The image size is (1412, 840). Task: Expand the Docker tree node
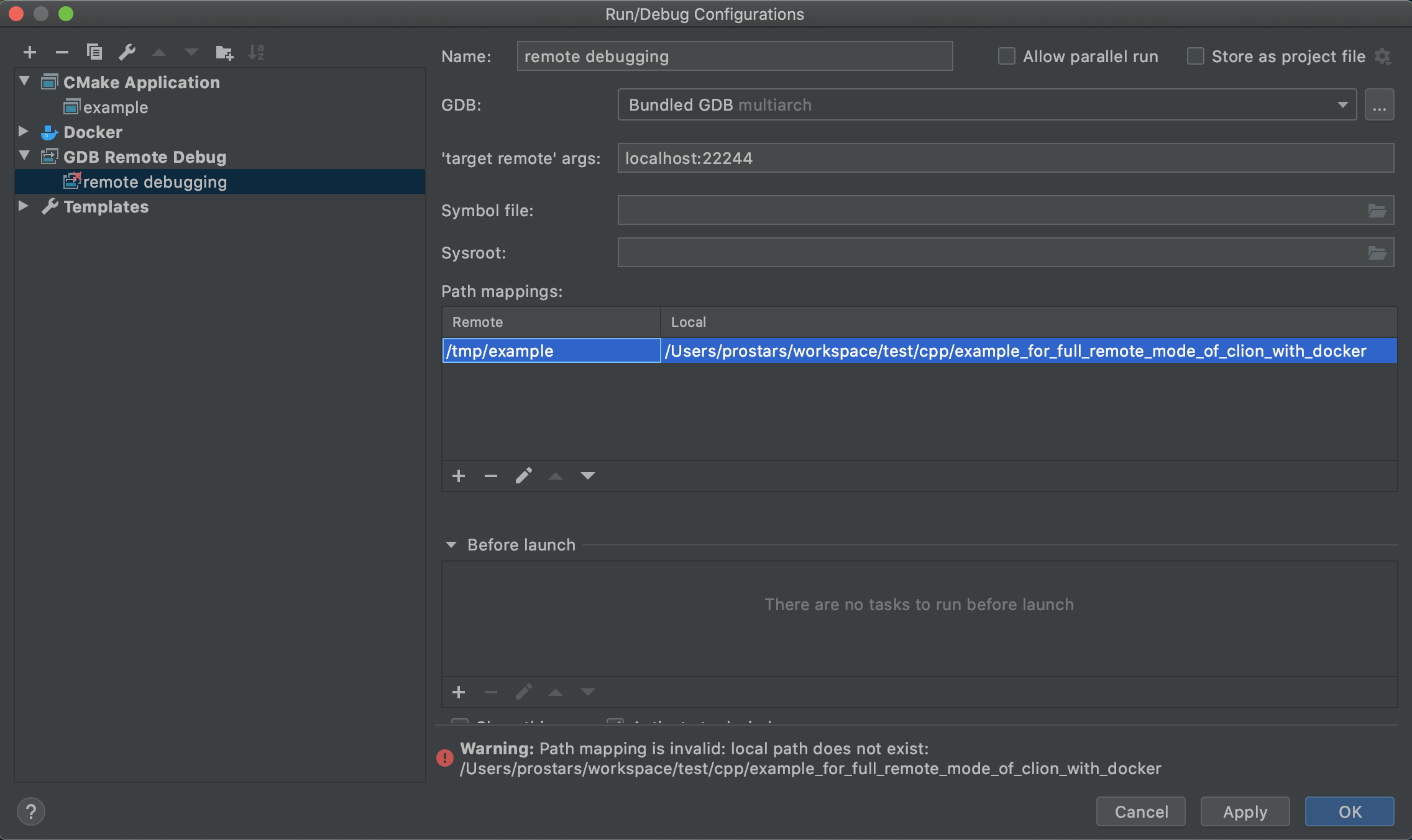pyautogui.click(x=24, y=132)
